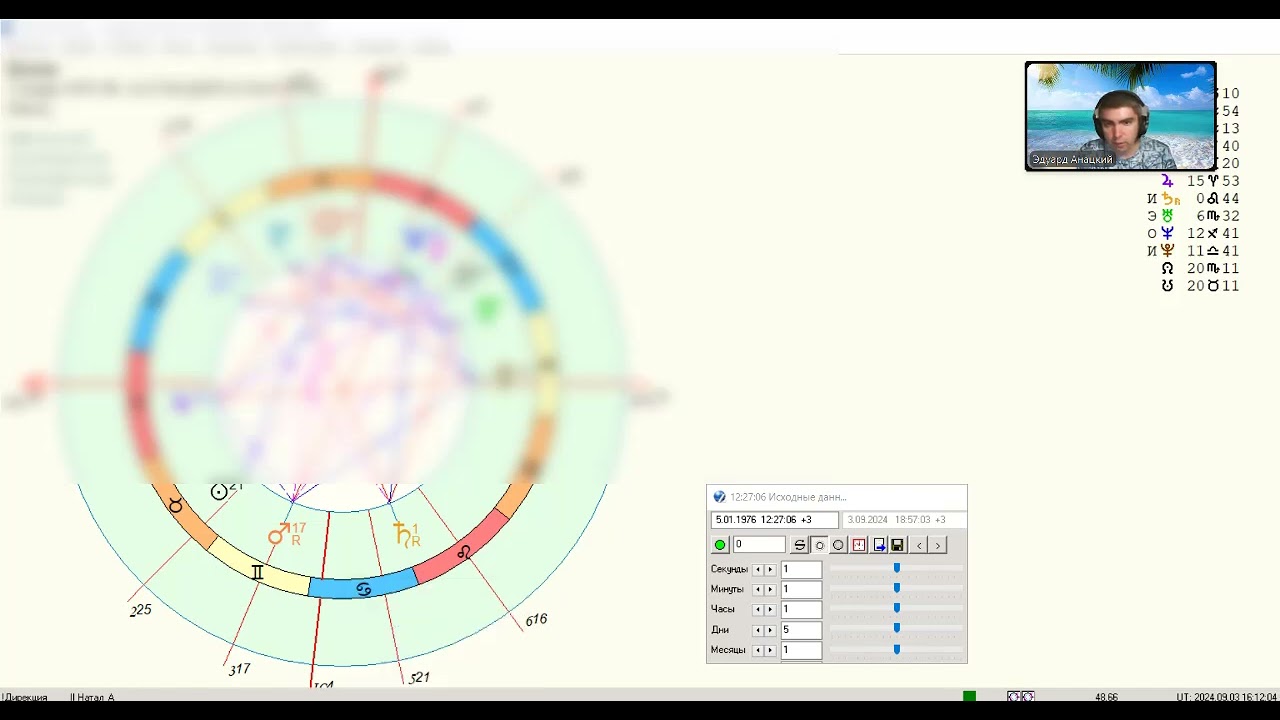Click the house cusp label 317

[x=239, y=669]
